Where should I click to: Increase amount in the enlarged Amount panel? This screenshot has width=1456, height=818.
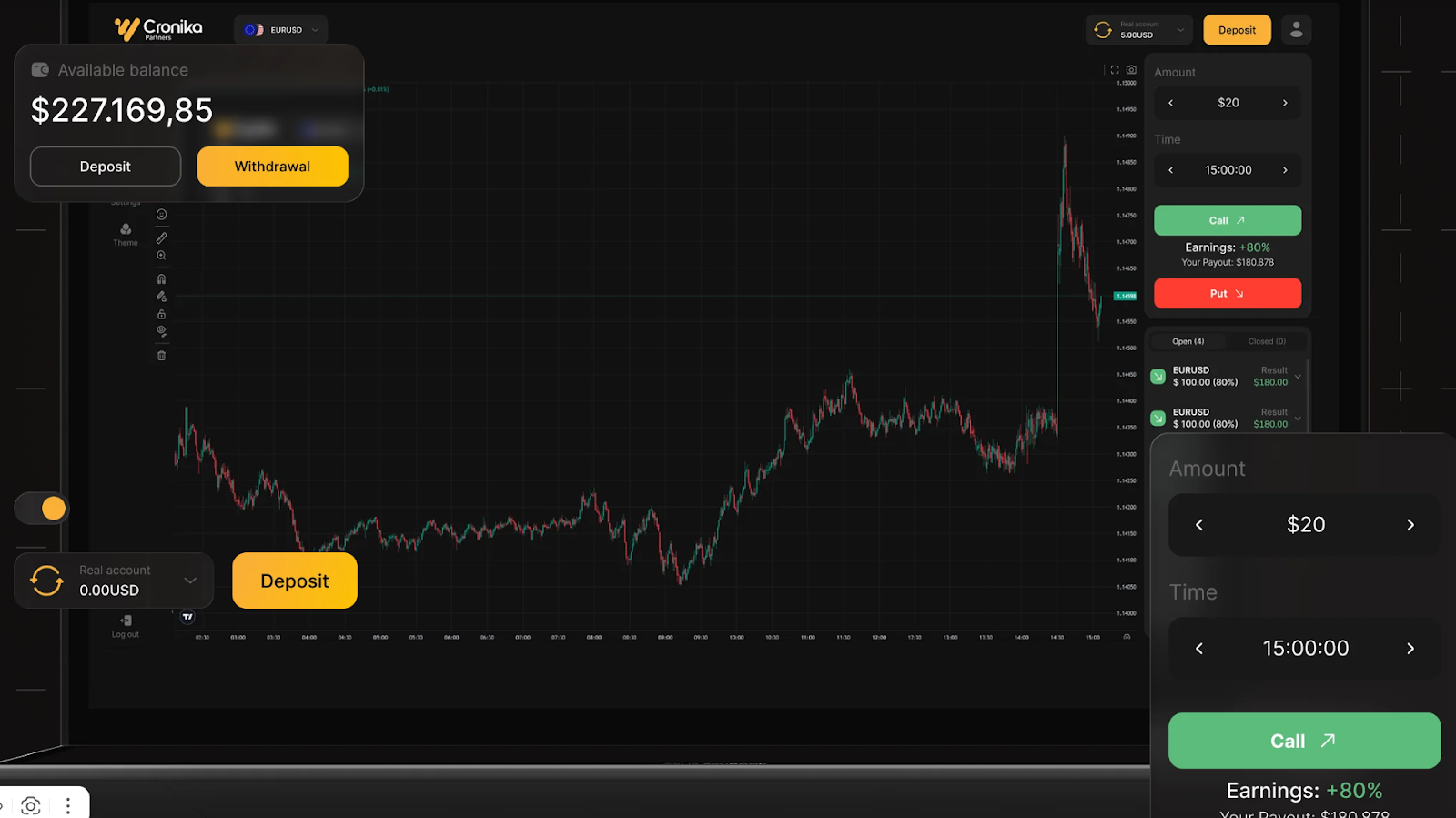pyautogui.click(x=1410, y=525)
